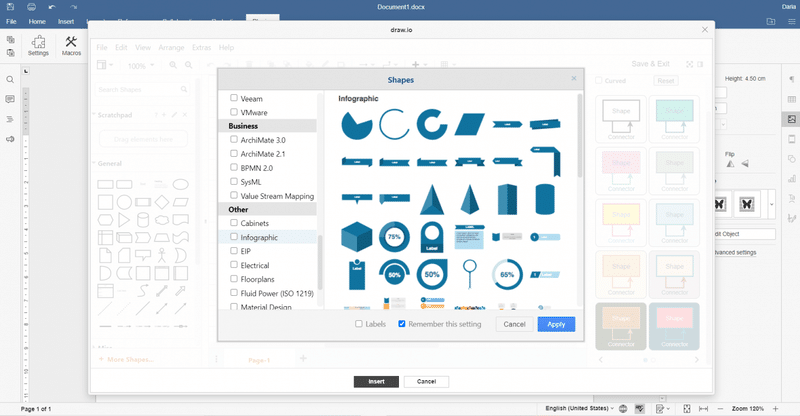
Task: Choose the blue parallelogram infographic shape
Action: [x=469, y=125]
